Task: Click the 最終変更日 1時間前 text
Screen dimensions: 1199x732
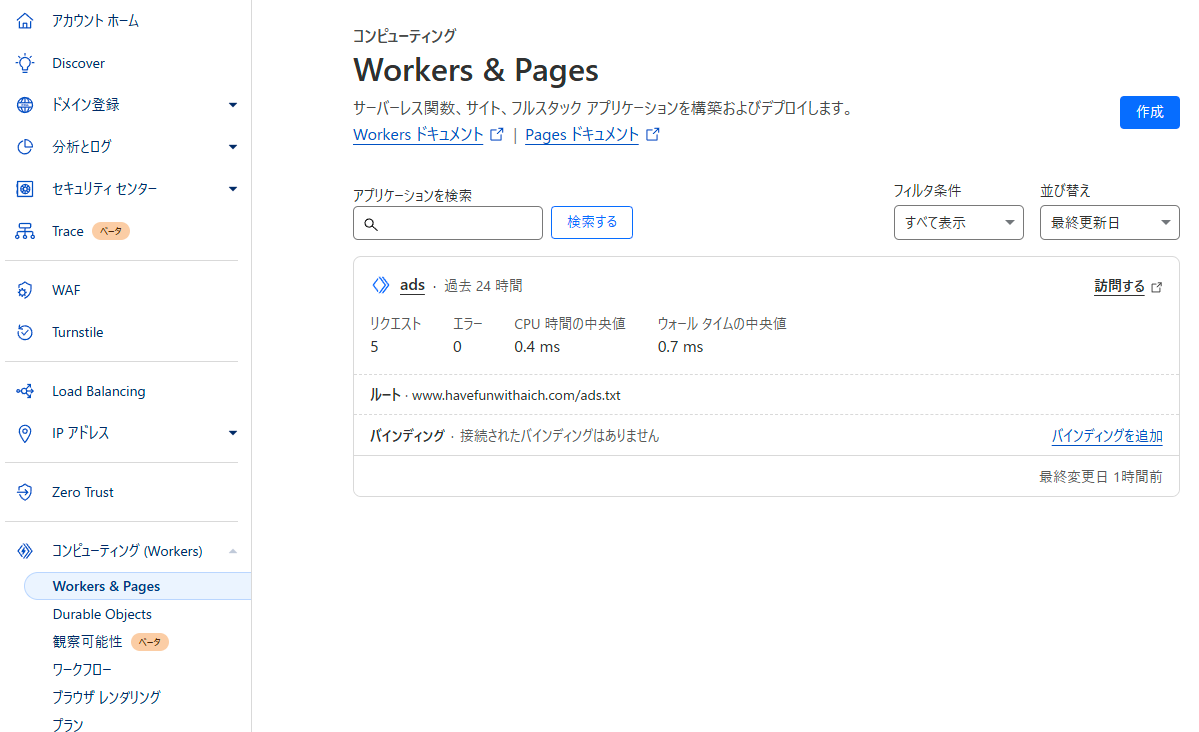Action: click(x=1100, y=477)
